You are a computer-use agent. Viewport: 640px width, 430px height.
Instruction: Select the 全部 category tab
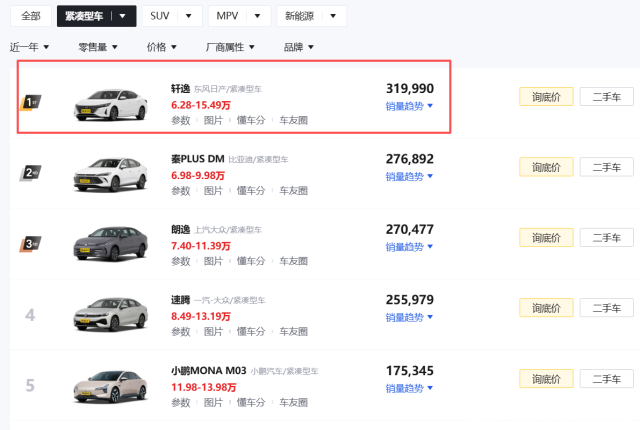click(x=30, y=16)
